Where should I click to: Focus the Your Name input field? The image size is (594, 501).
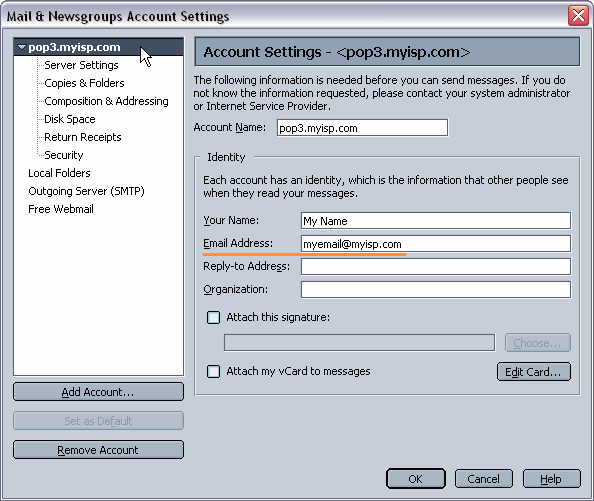tap(436, 221)
